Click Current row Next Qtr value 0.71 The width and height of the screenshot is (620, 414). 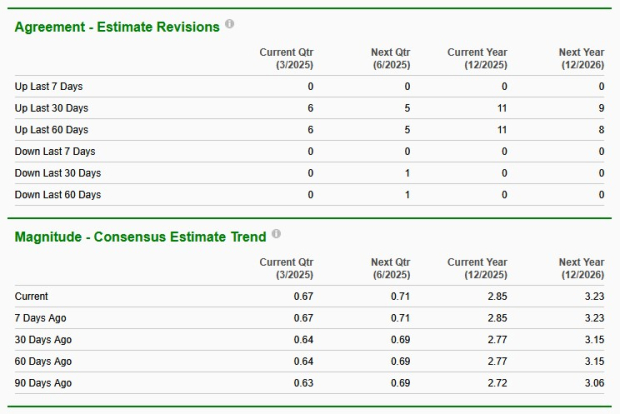[x=400, y=296]
